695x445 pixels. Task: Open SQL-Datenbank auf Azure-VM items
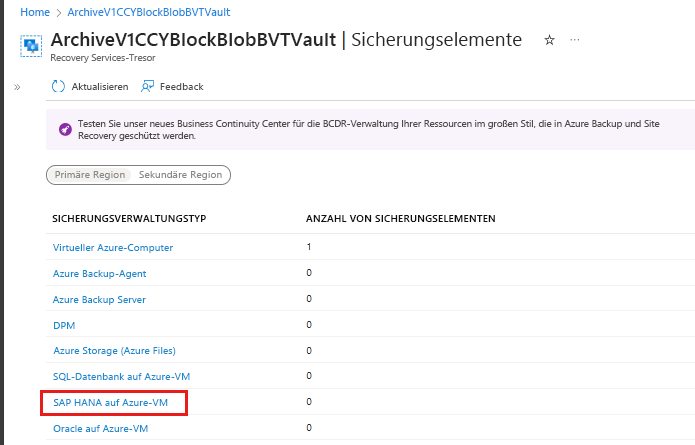click(x=121, y=376)
